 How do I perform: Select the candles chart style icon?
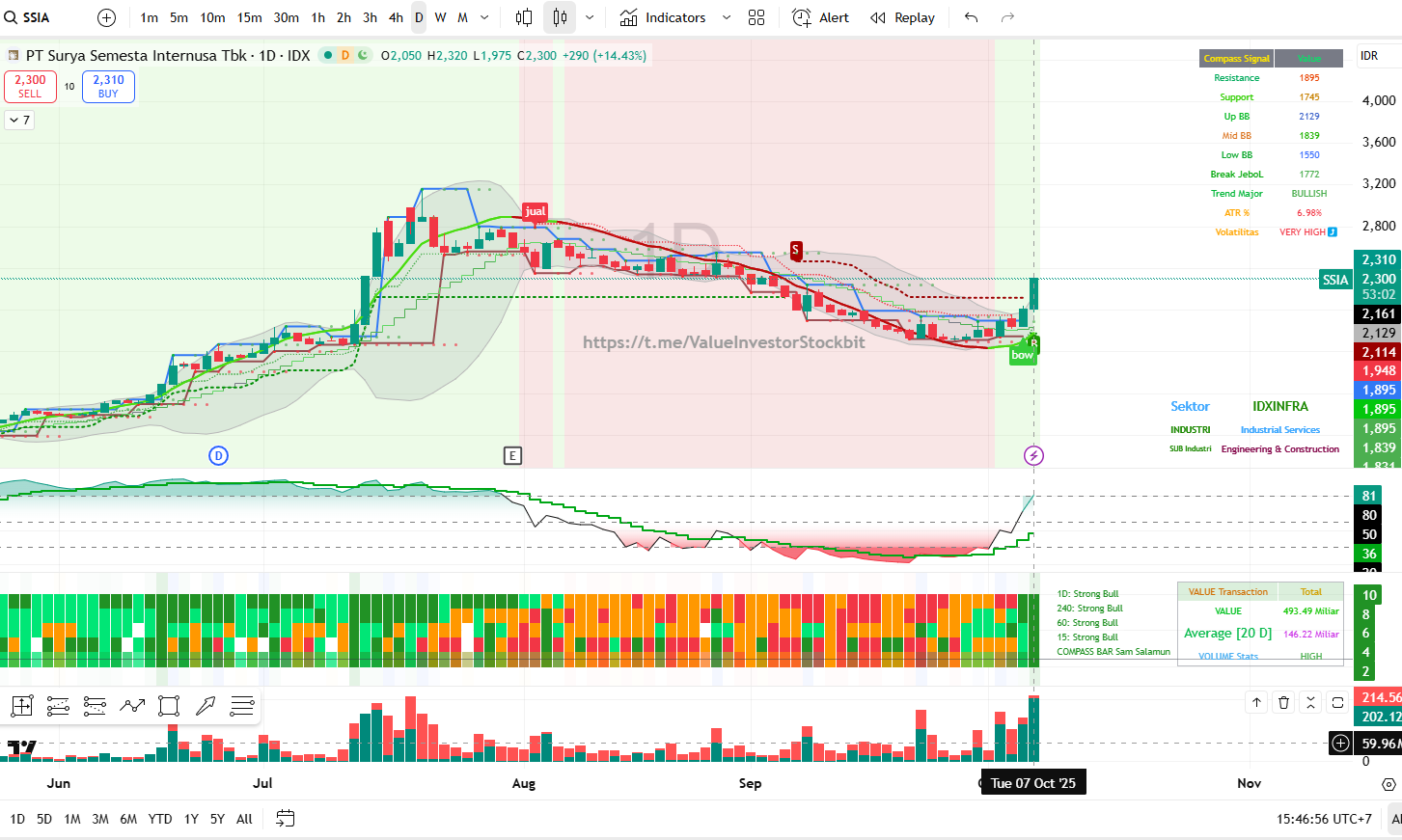[x=560, y=17]
